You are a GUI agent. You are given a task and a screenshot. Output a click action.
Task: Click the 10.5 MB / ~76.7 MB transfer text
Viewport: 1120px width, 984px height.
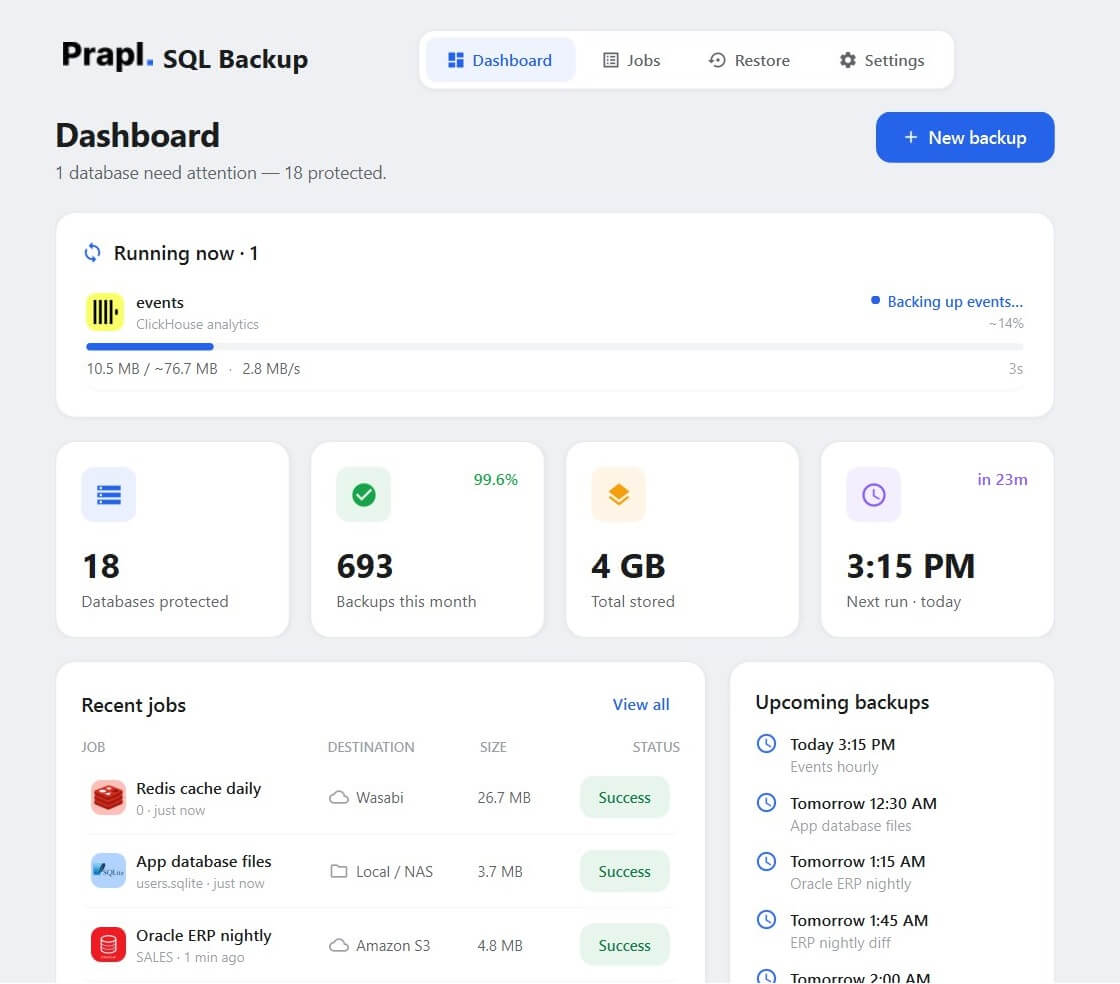152,368
